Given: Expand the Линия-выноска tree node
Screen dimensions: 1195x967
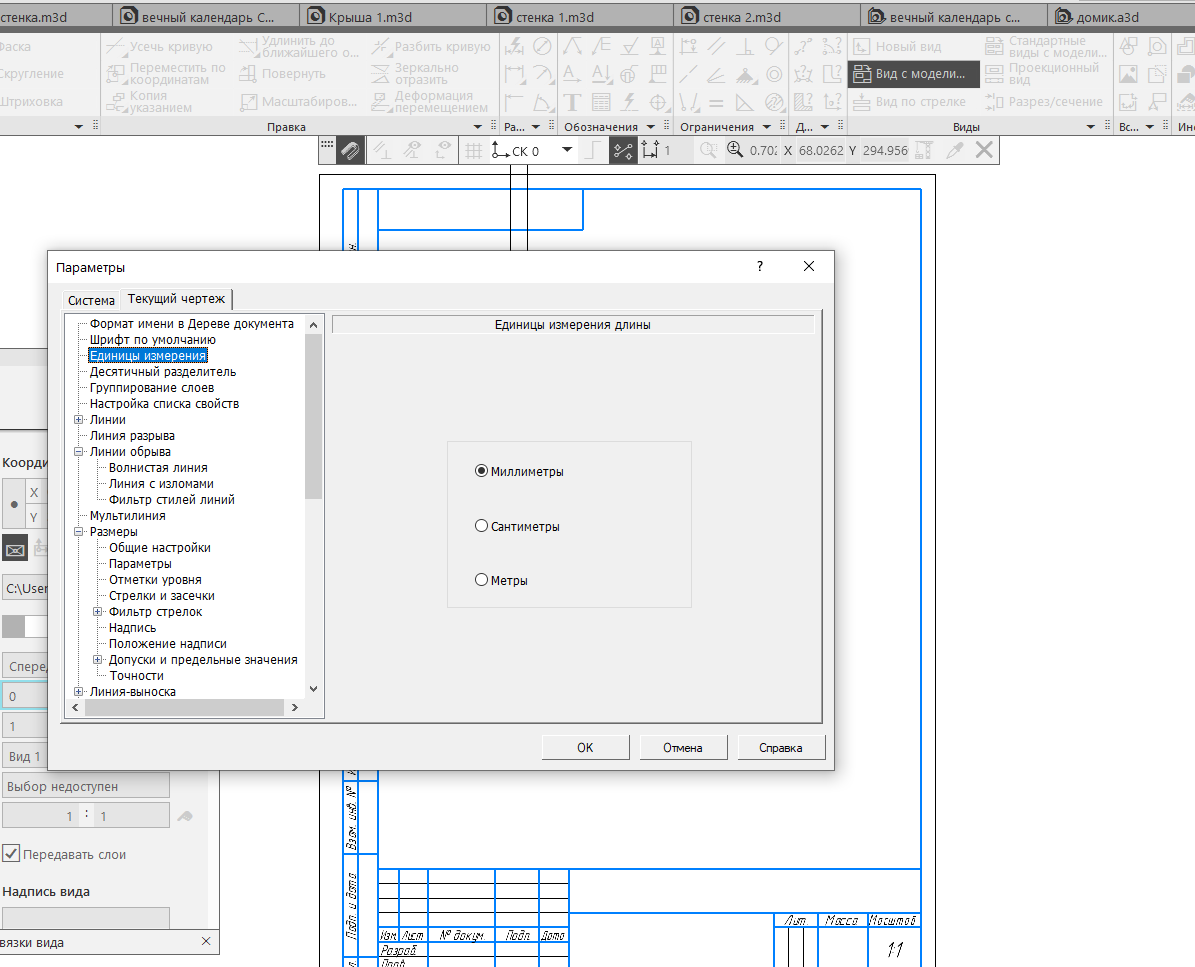Looking at the screenshot, I should 78,692.
